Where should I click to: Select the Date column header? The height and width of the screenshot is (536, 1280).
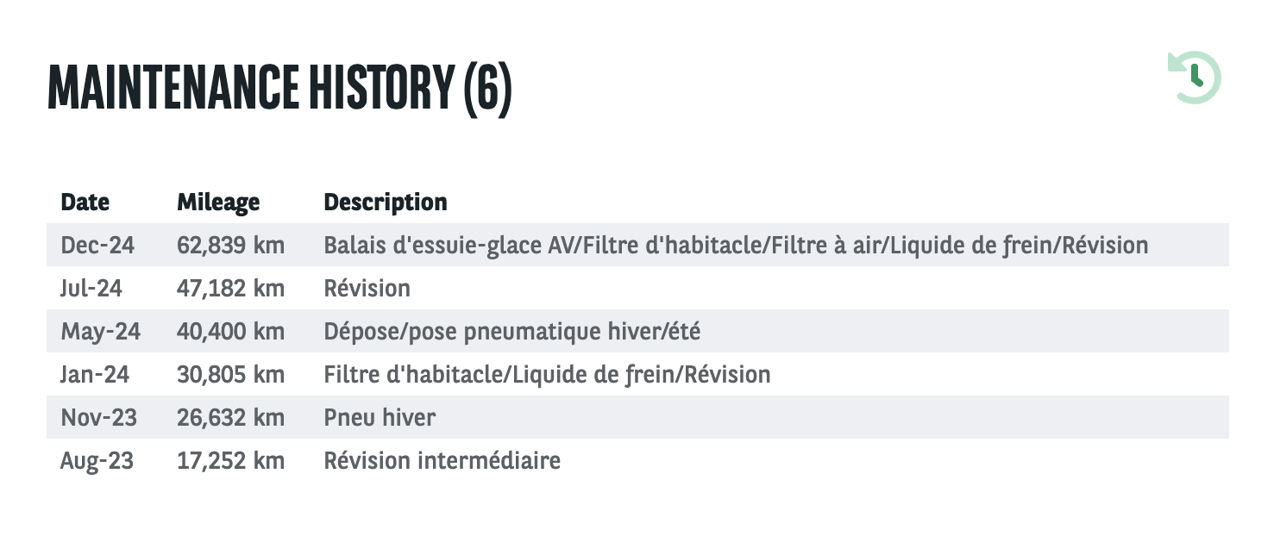[85, 202]
